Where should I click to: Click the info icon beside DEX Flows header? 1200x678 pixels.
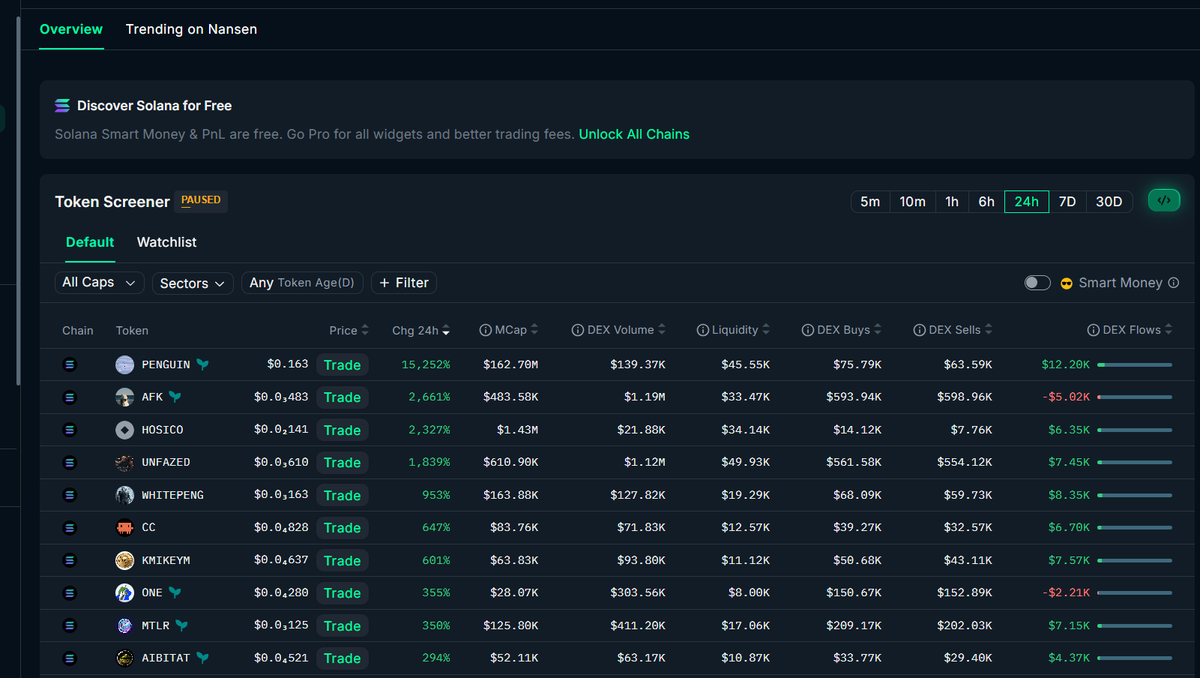click(1093, 330)
